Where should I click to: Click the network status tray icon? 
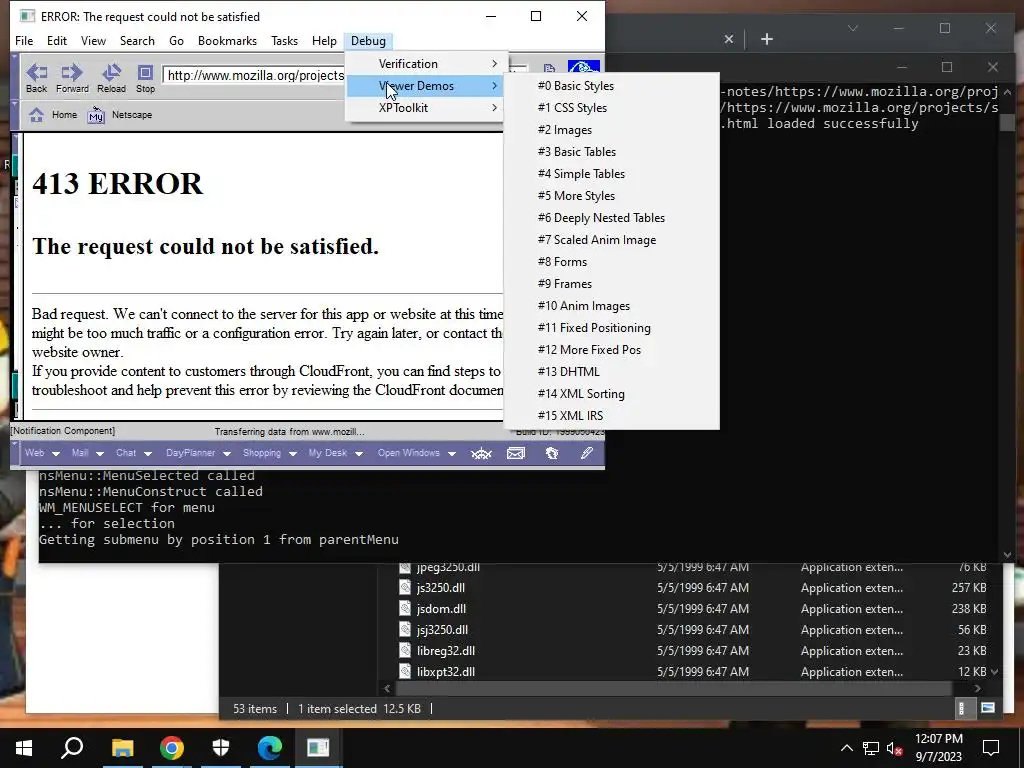coord(871,748)
